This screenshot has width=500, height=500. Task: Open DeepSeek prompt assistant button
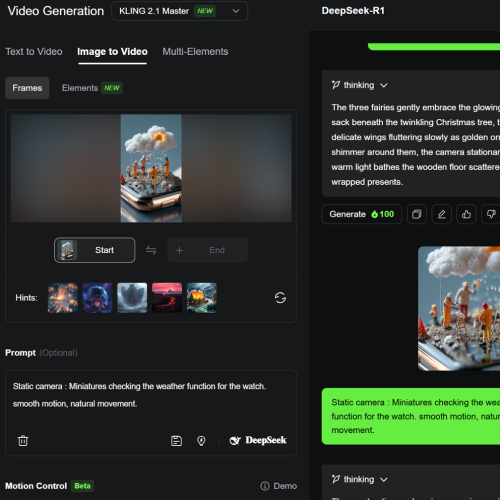pos(258,440)
